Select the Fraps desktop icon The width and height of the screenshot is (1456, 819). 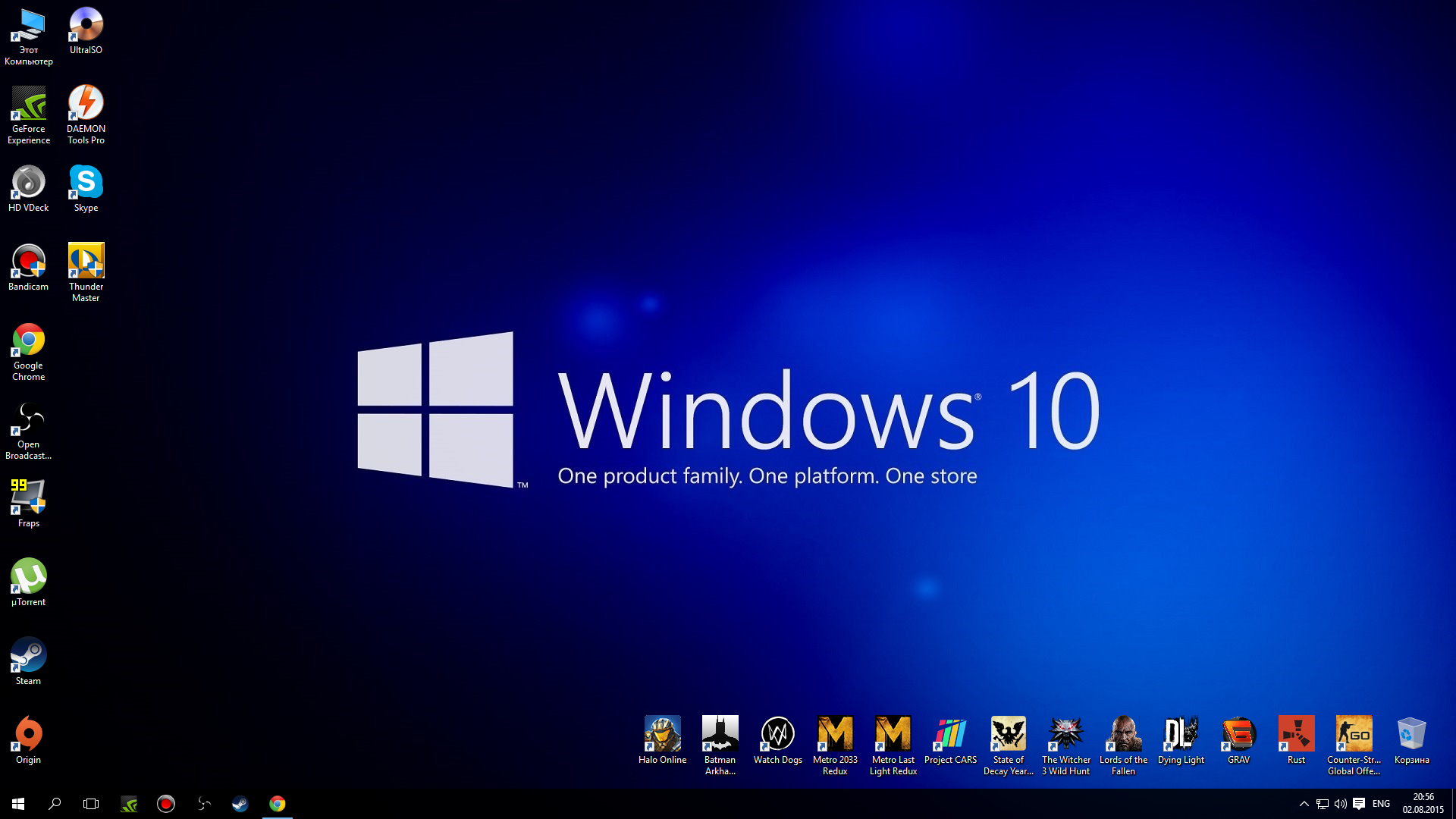coord(29,504)
